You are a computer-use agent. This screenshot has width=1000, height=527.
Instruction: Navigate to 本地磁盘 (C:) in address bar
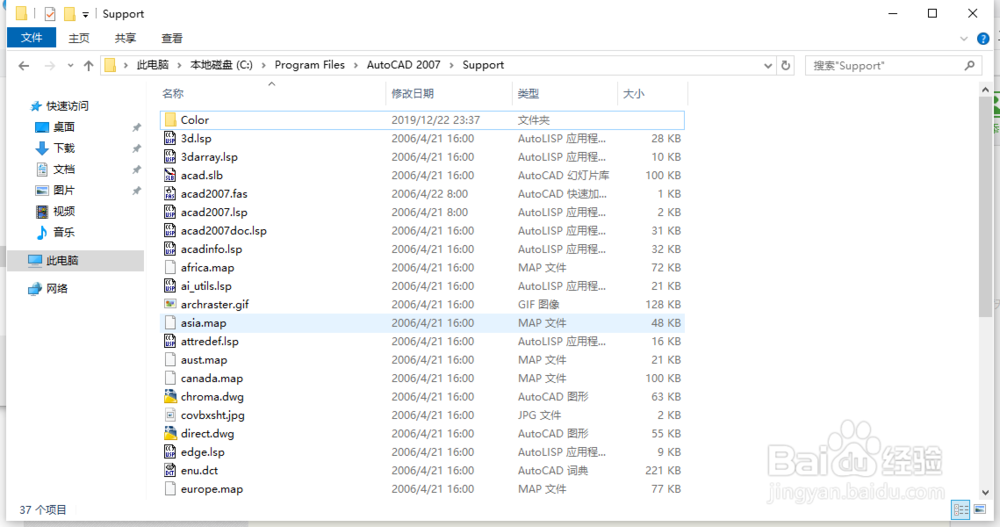coord(221,65)
